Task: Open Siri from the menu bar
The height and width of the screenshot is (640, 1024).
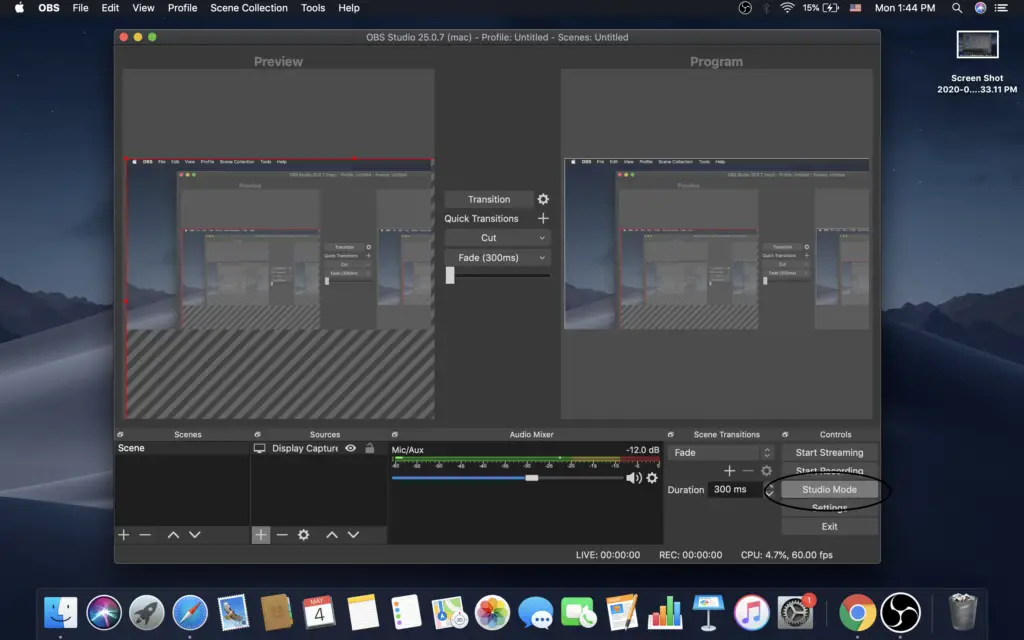Action: click(980, 8)
